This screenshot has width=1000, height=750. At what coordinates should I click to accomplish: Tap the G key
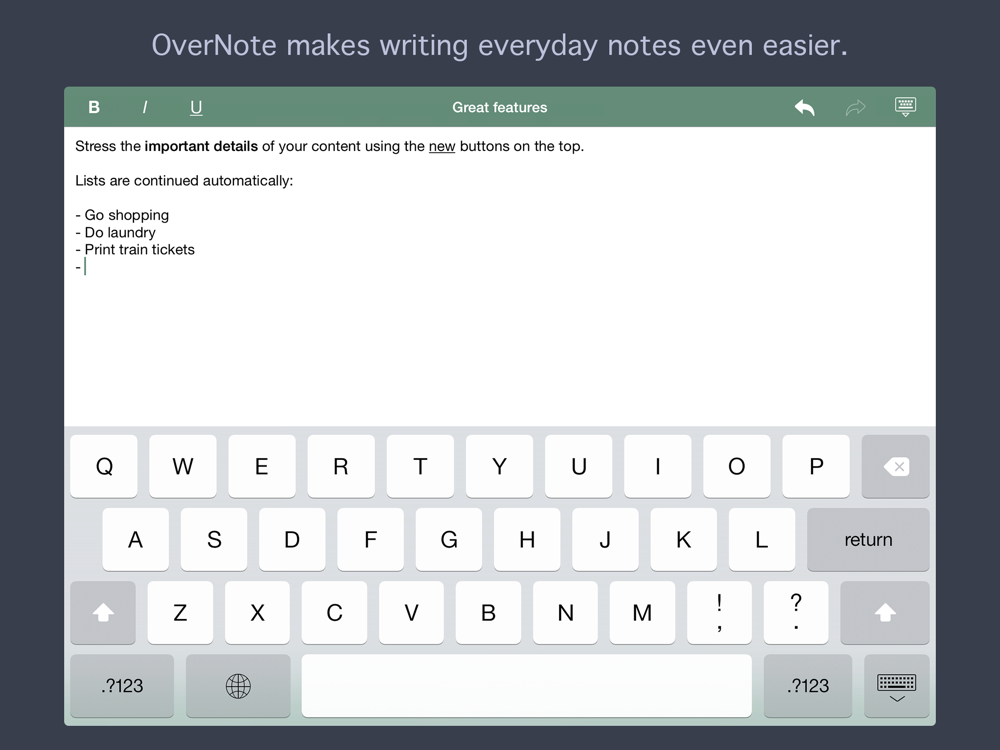coord(449,540)
